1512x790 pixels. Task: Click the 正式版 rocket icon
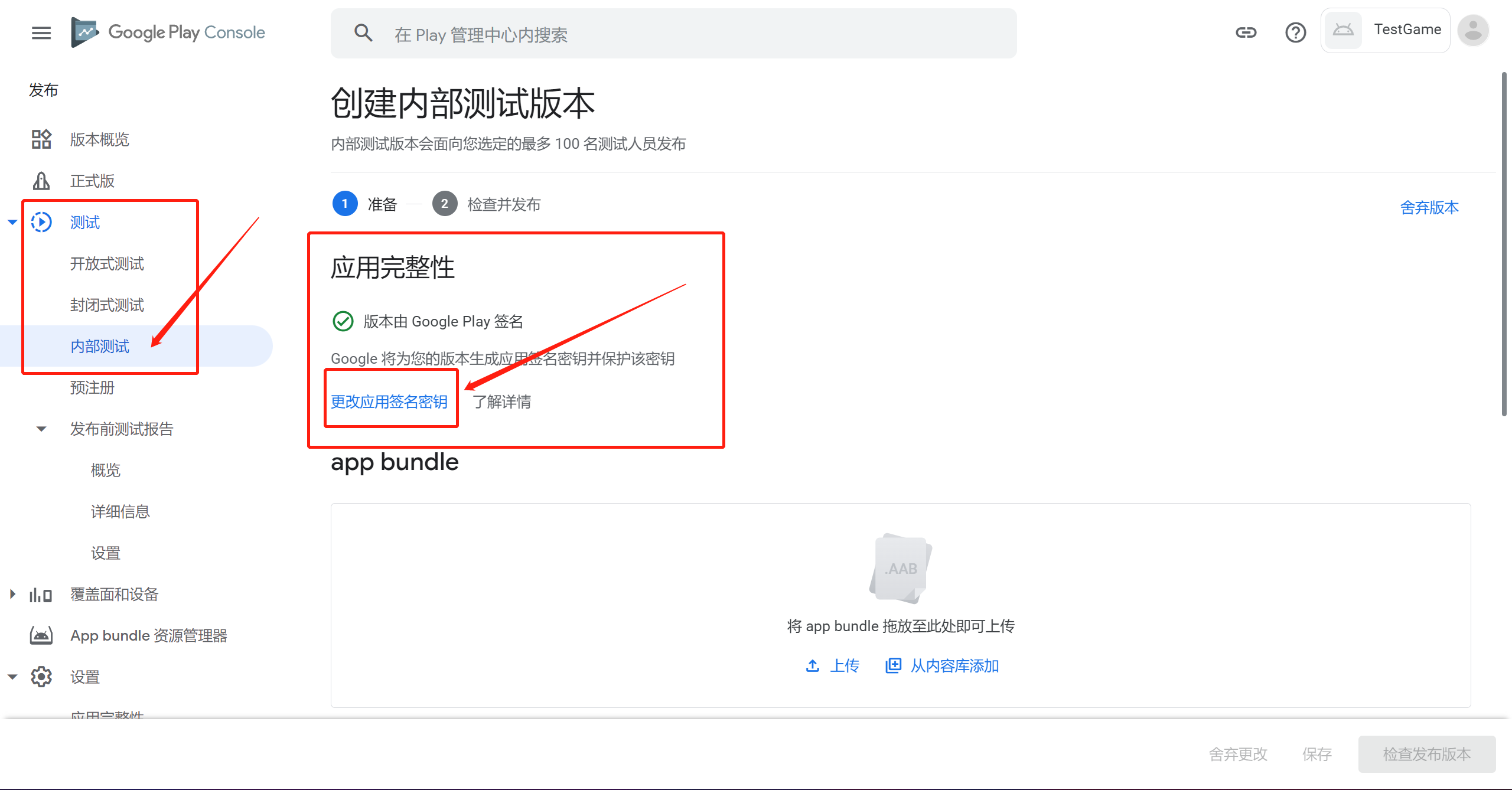tap(41, 181)
